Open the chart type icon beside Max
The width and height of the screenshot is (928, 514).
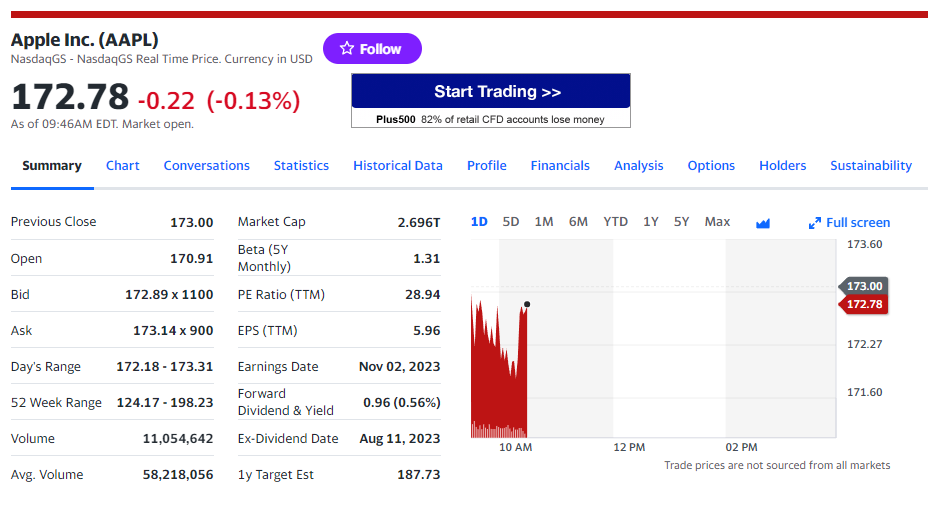(763, 223)
